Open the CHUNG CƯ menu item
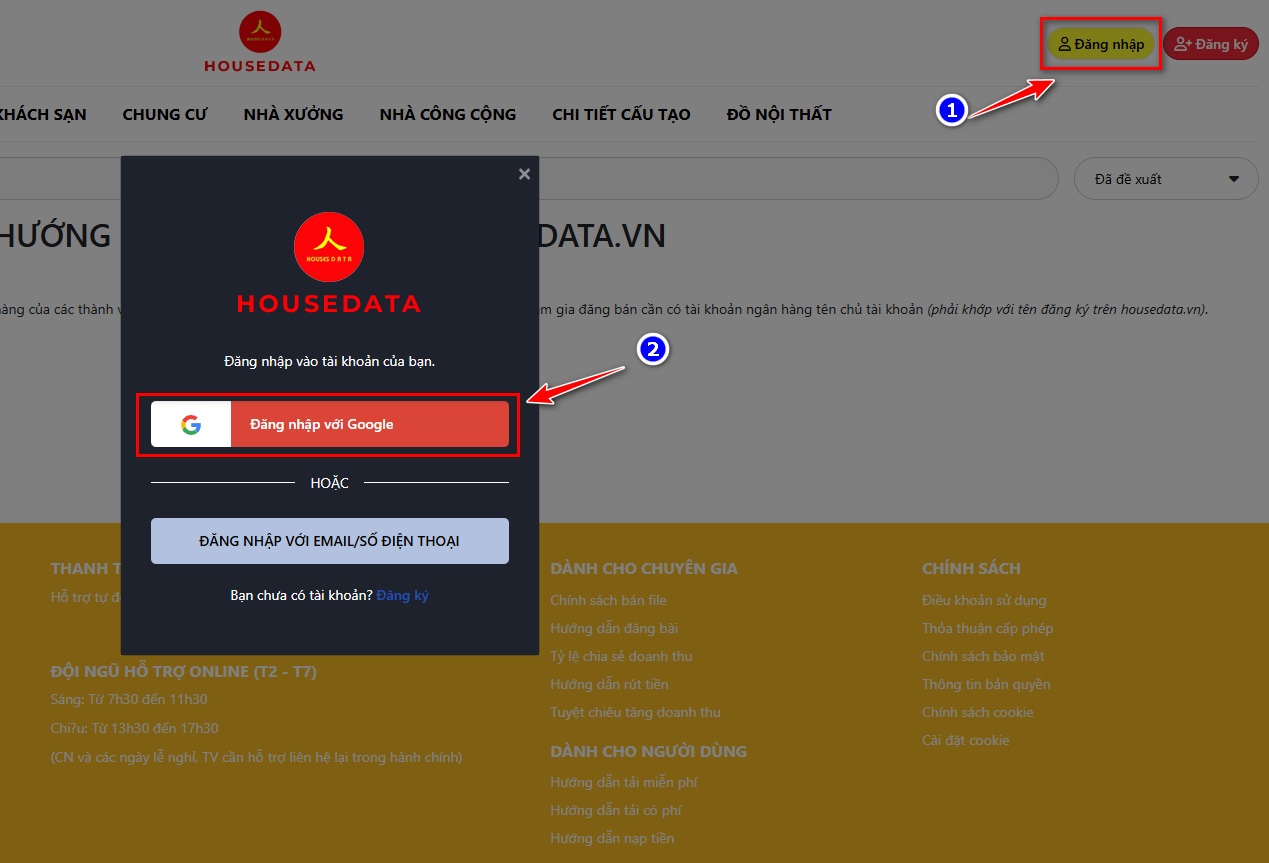1269x863 pixels. point(165,114)
